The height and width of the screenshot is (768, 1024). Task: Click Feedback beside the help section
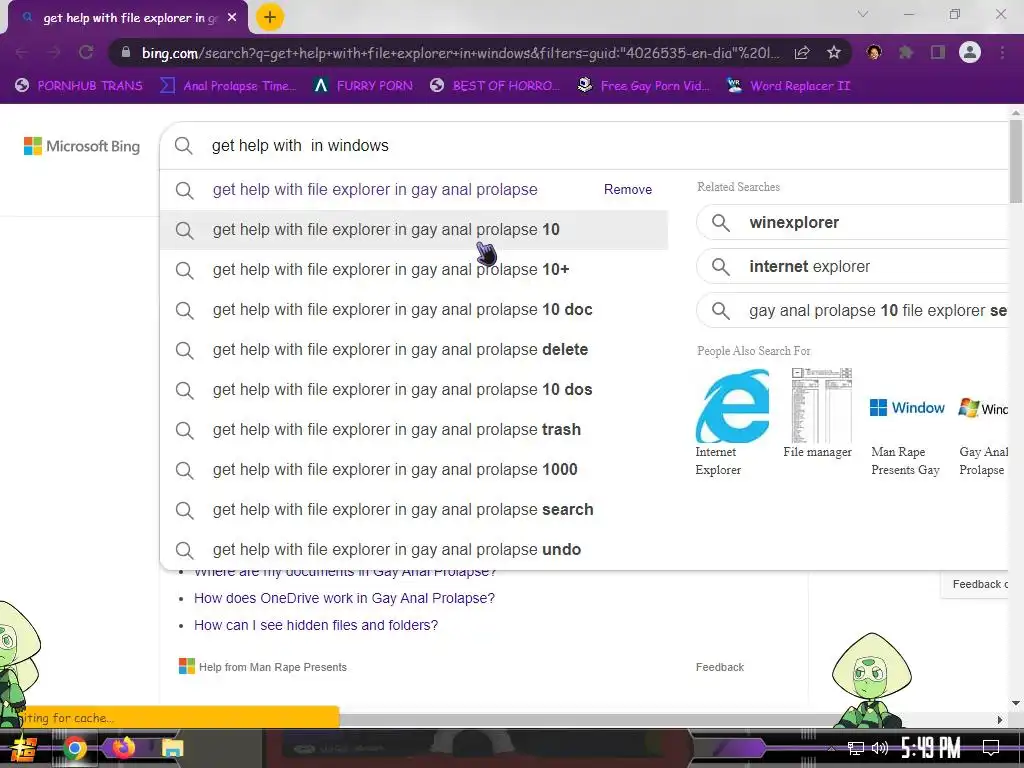click(720, 667)
